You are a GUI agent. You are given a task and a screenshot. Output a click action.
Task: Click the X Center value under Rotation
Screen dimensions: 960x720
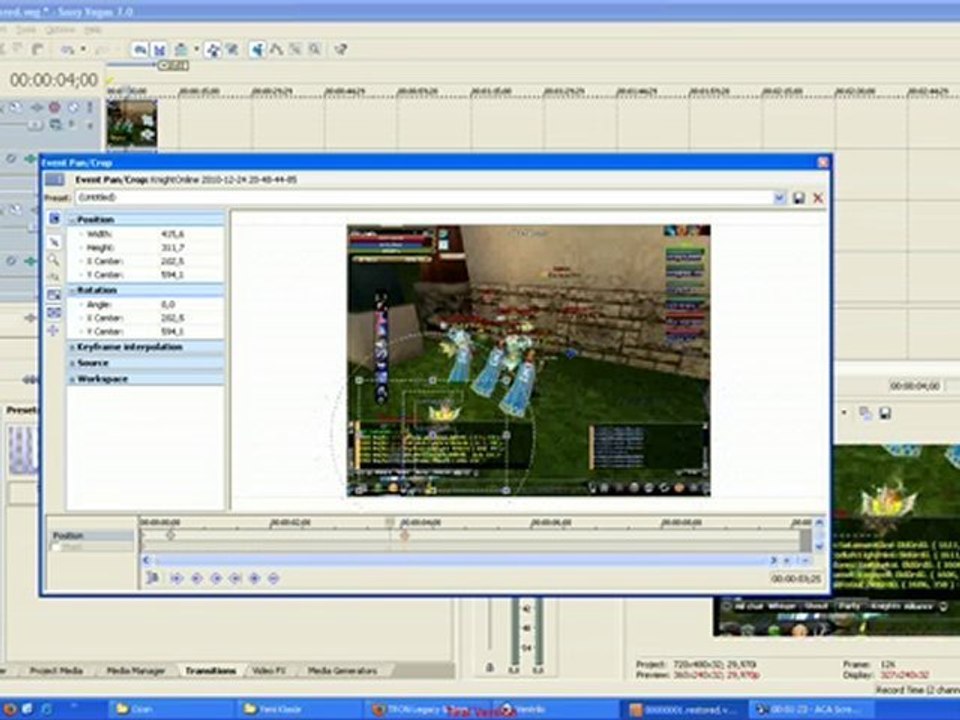pyautogui.click(x=173, y=318)
